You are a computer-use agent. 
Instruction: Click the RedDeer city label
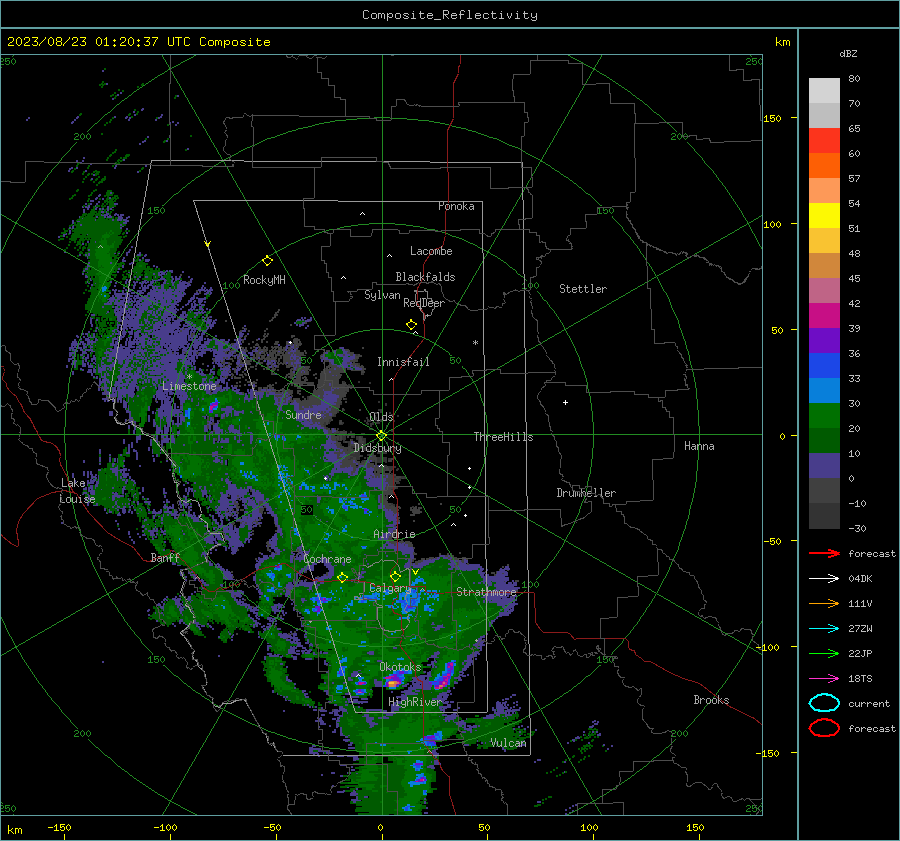point(424,303)
